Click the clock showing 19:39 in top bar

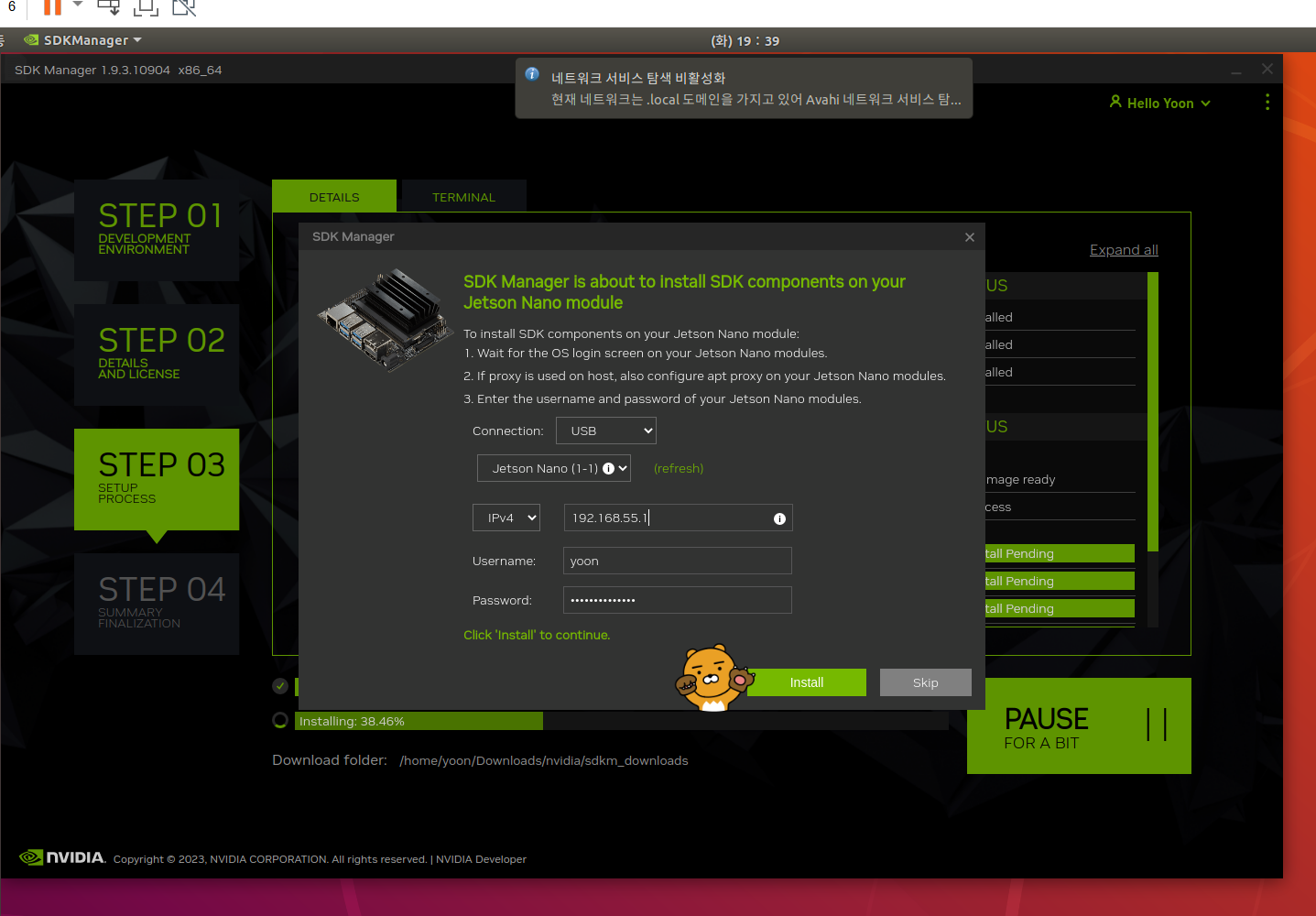click(745, 40)
